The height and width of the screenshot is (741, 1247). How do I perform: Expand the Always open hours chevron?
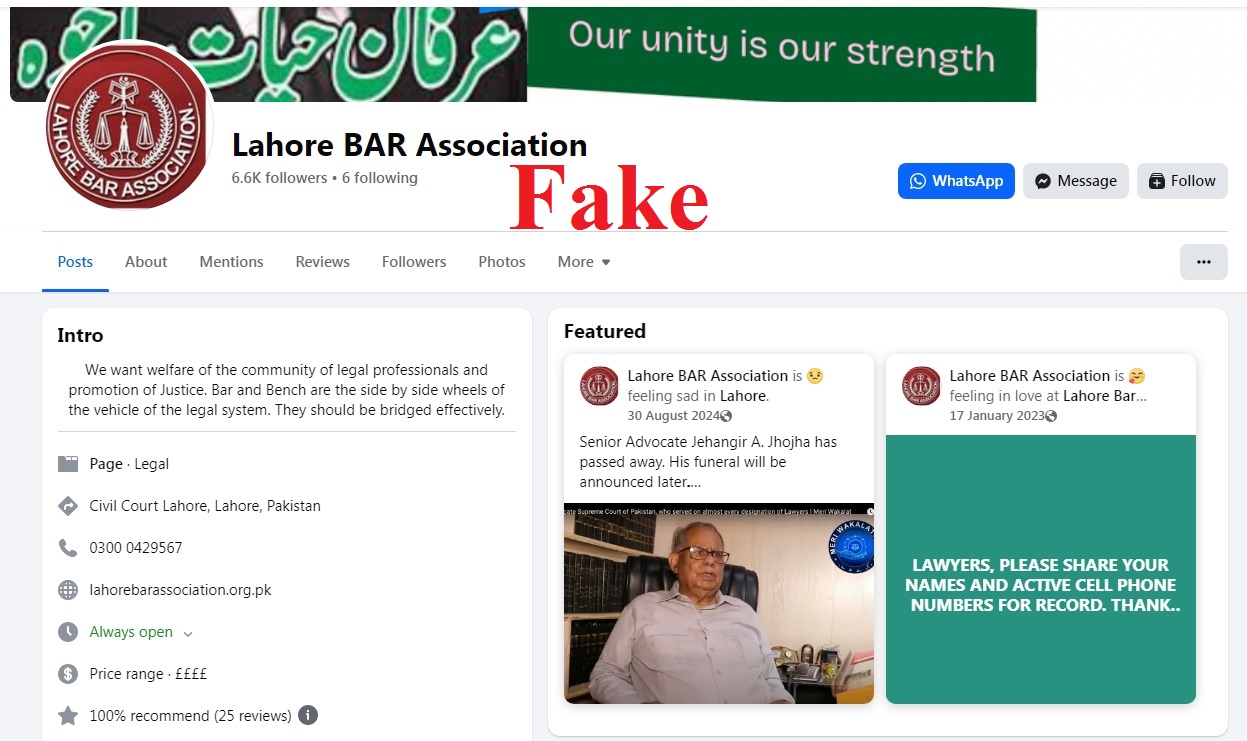(188, 633)
